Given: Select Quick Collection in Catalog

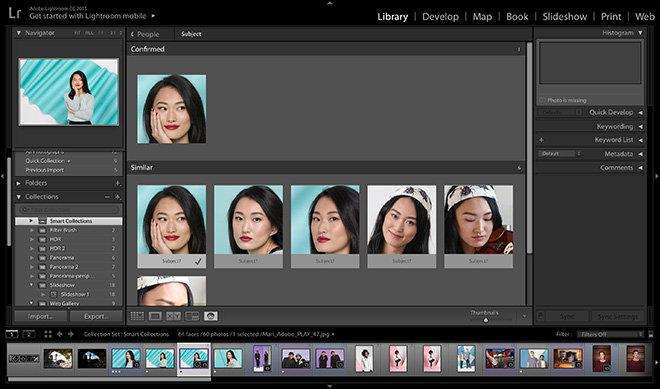Looking at the screenshot, I should tap(69, 161).
